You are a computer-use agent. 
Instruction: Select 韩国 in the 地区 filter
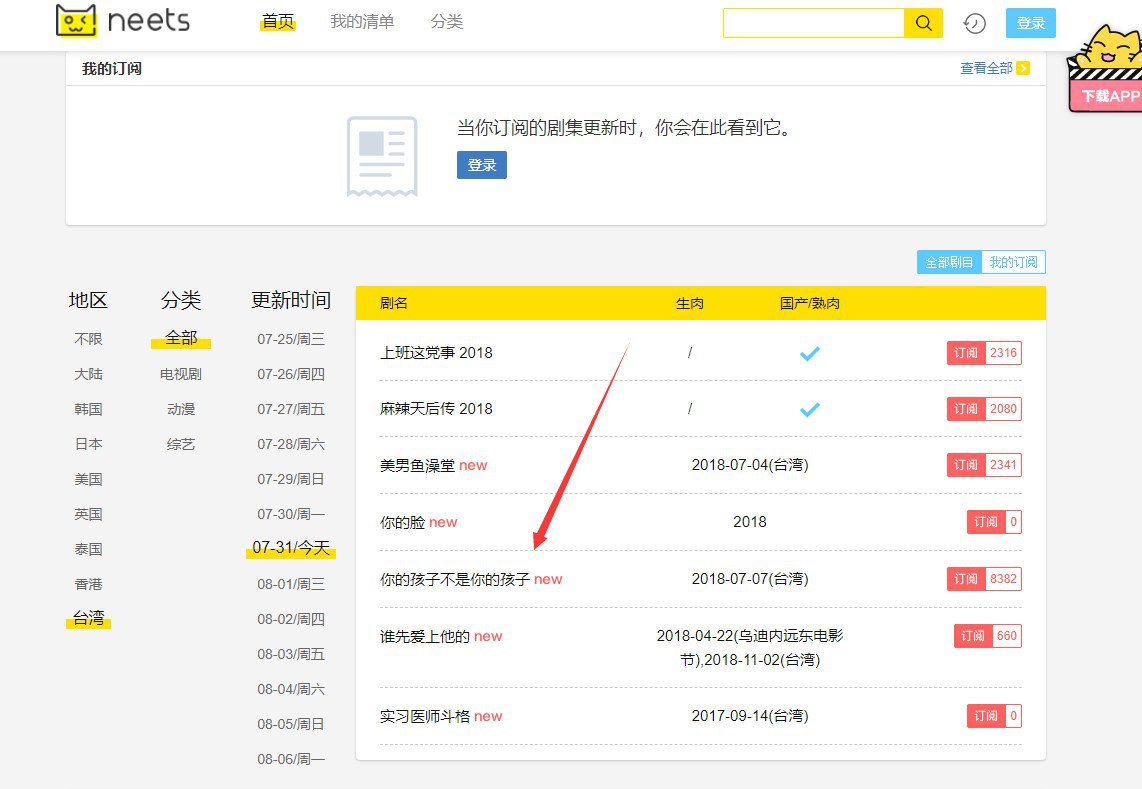click(88, 409)
